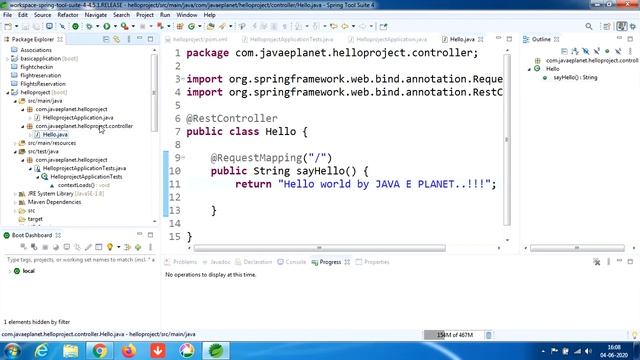Expand the Maven Dependencies node
Viewport: 640px width, 360px height.
[15, 202]
